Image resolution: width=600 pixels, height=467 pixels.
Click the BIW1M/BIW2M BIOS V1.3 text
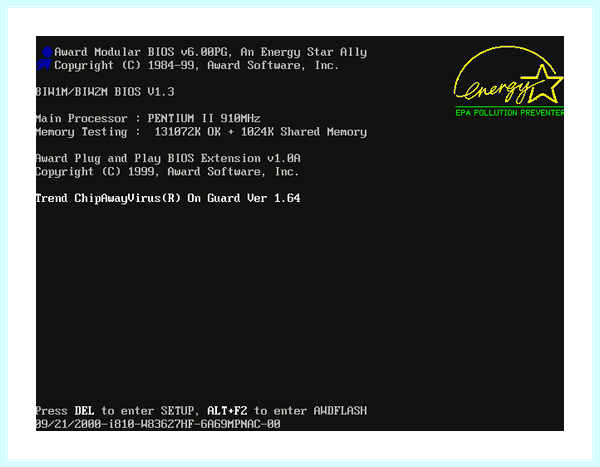click(105, 92)
